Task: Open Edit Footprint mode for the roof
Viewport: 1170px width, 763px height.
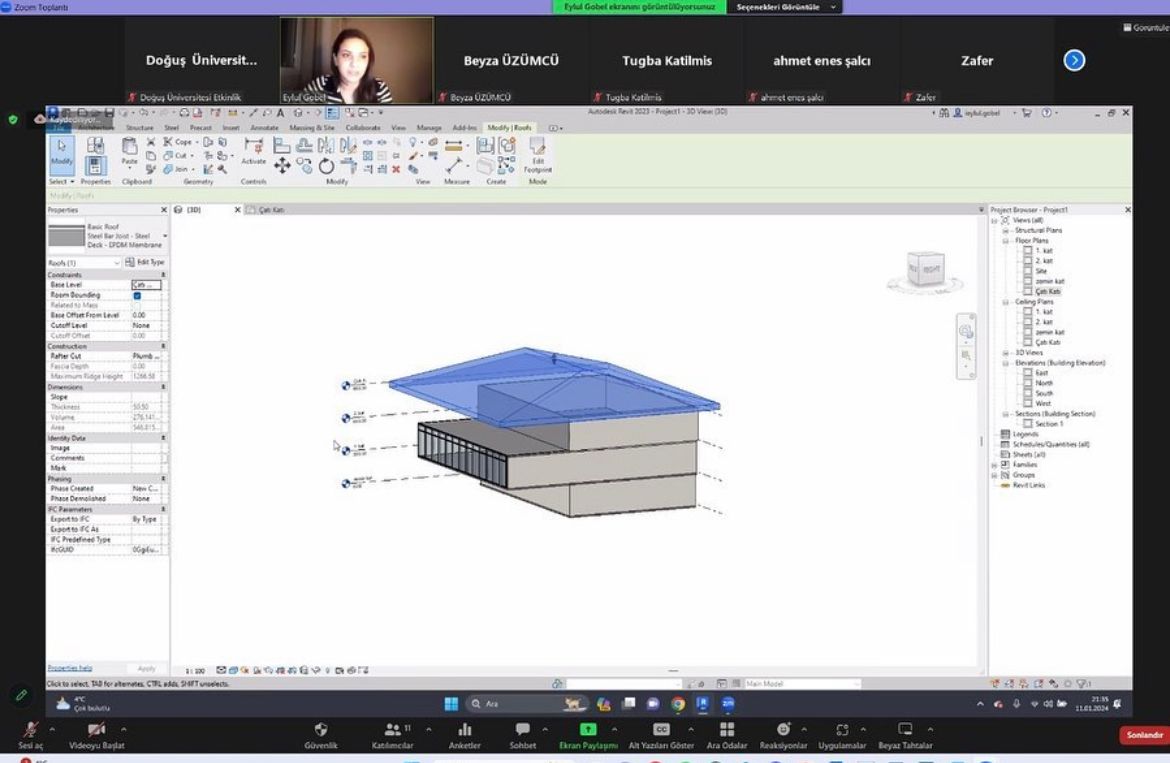Action: [x=537, y=156]
